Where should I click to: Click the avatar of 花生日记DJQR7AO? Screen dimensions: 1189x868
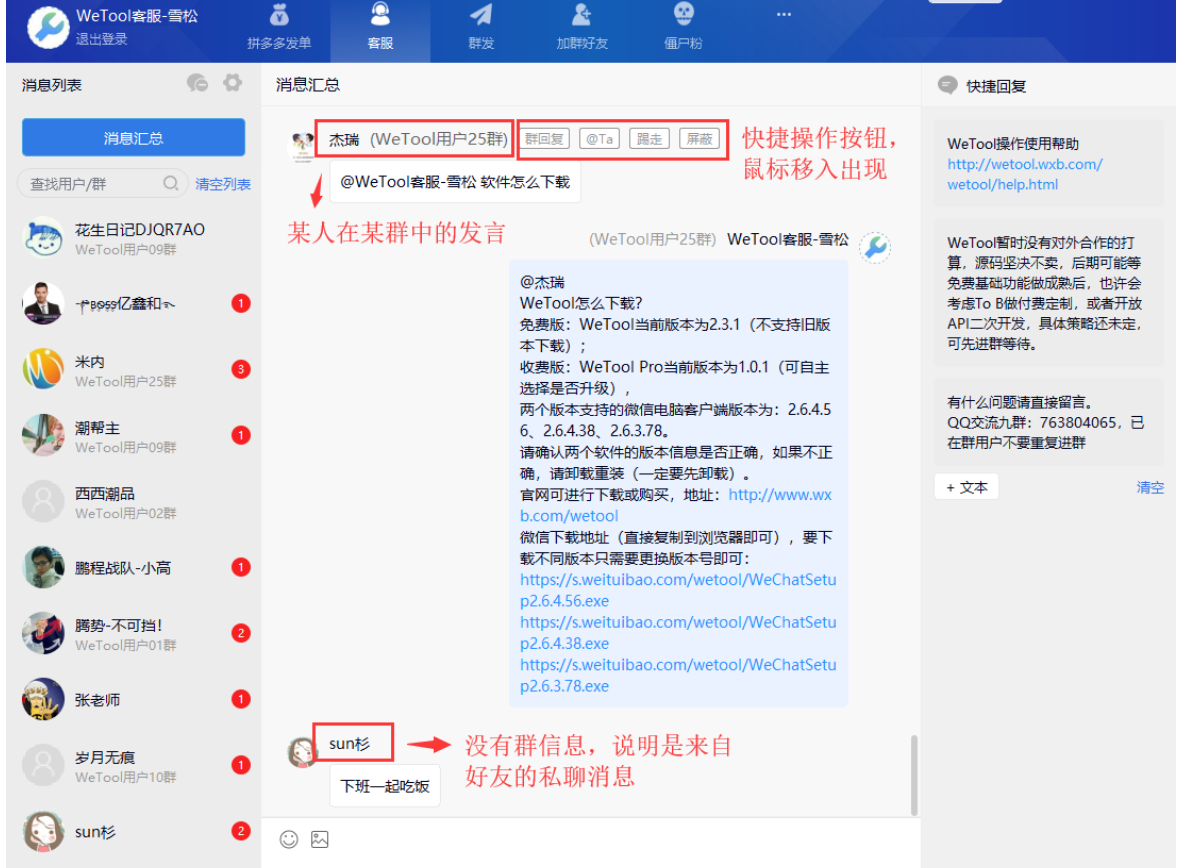click(x=43, y=238)
